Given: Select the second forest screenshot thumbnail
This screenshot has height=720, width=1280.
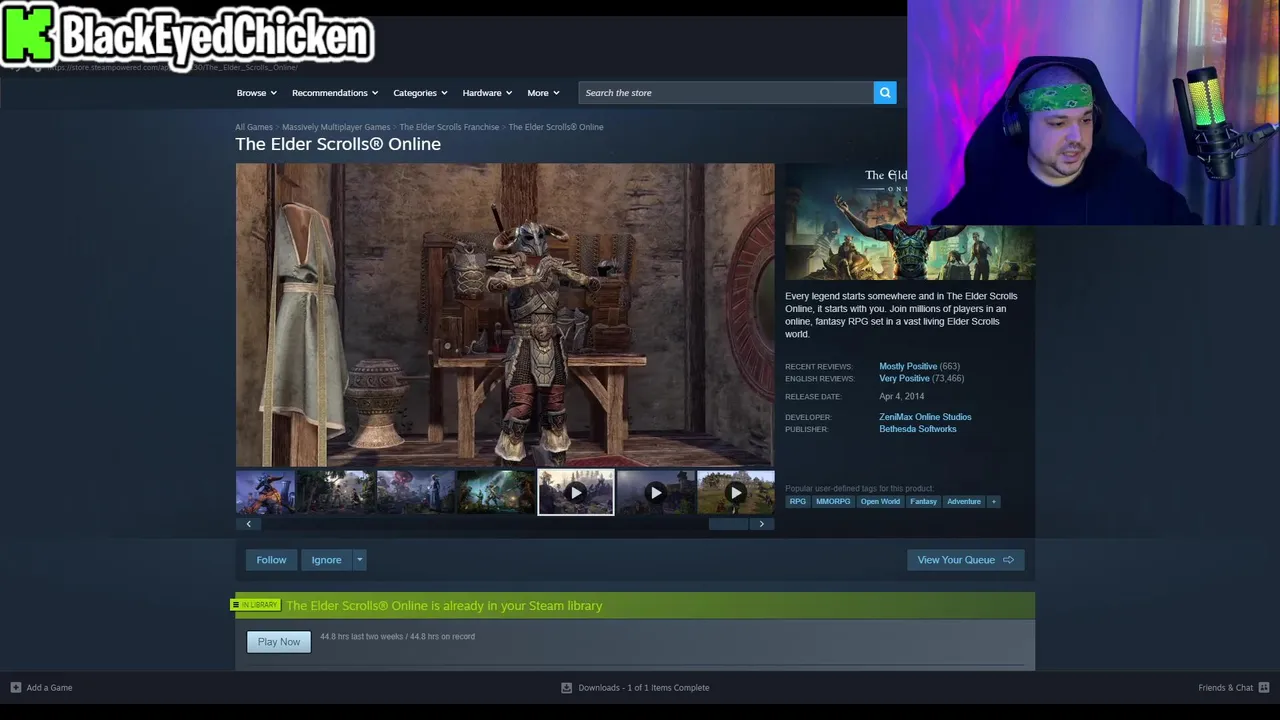Looking at the screenshot, I should click(x=335, y=493).
